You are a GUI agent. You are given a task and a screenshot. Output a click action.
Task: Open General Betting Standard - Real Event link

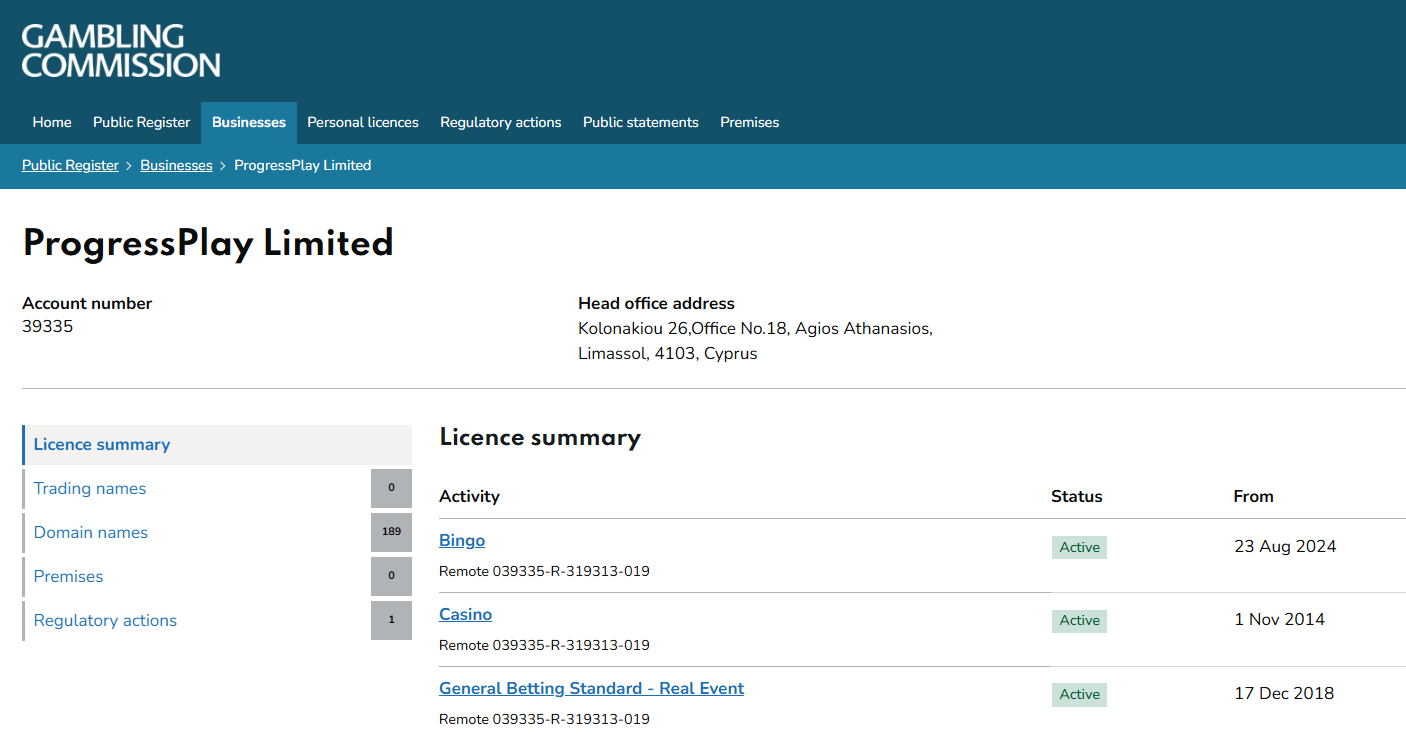(x=592, y=688)
